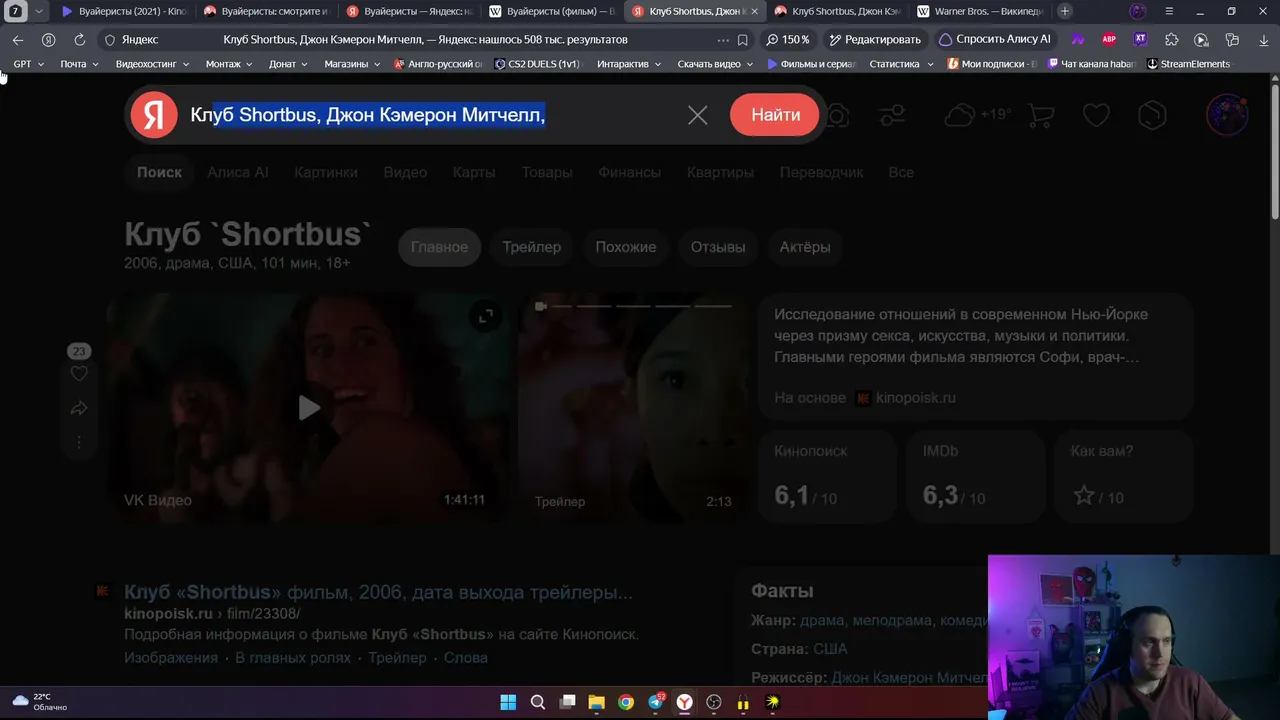Open the Клуб «Shortbus» фильм result link
Viewport: 1280px width, 720px height.
click(x=378, y=592)
